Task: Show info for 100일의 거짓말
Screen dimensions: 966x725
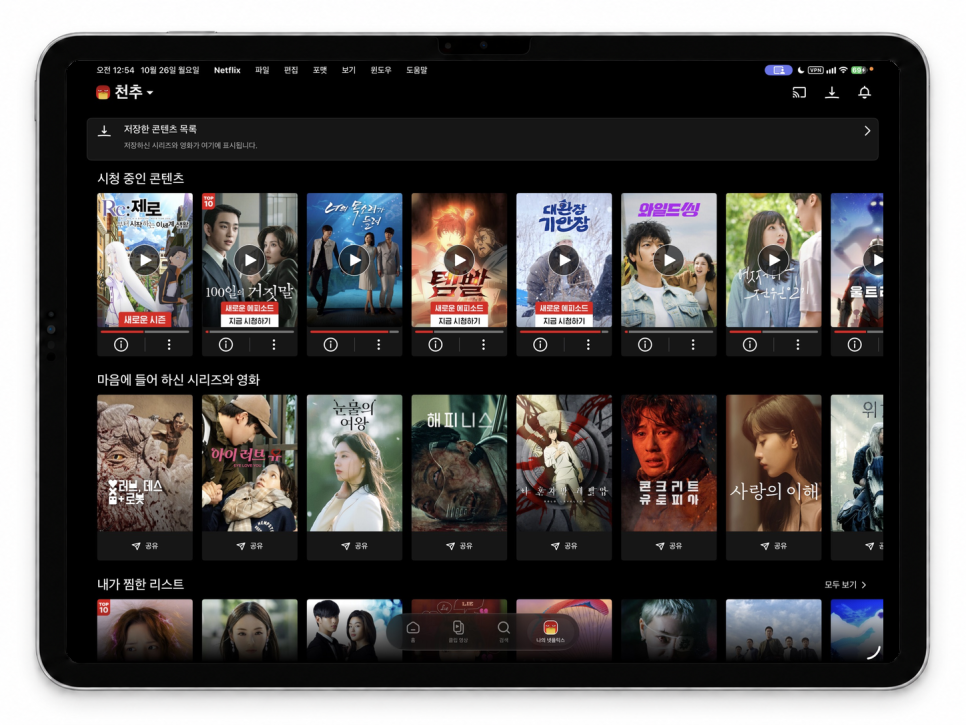Action: pos(226,345)
